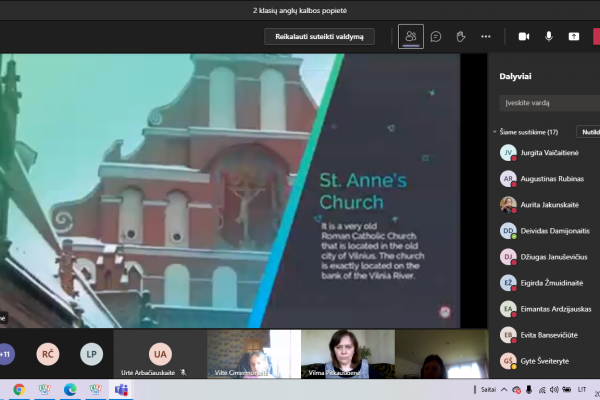Request control with Reikalauti suteikti valdymą
Image resolution: width=600 pixels, height=400 pixels.
click(319, 37)
